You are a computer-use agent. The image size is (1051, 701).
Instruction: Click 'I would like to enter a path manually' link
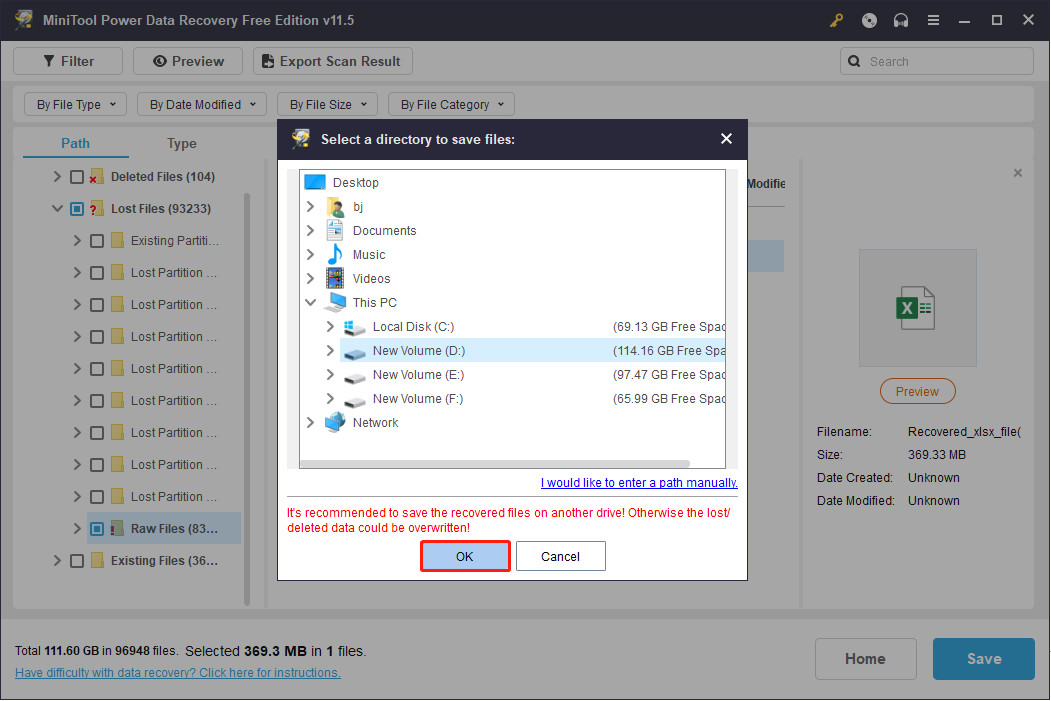tap(639, 483)
